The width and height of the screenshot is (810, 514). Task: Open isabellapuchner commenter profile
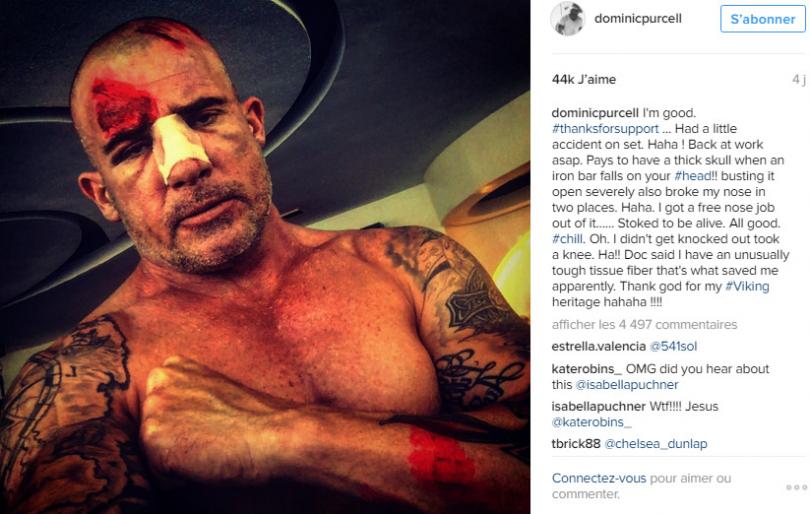[x=598, y=407]
